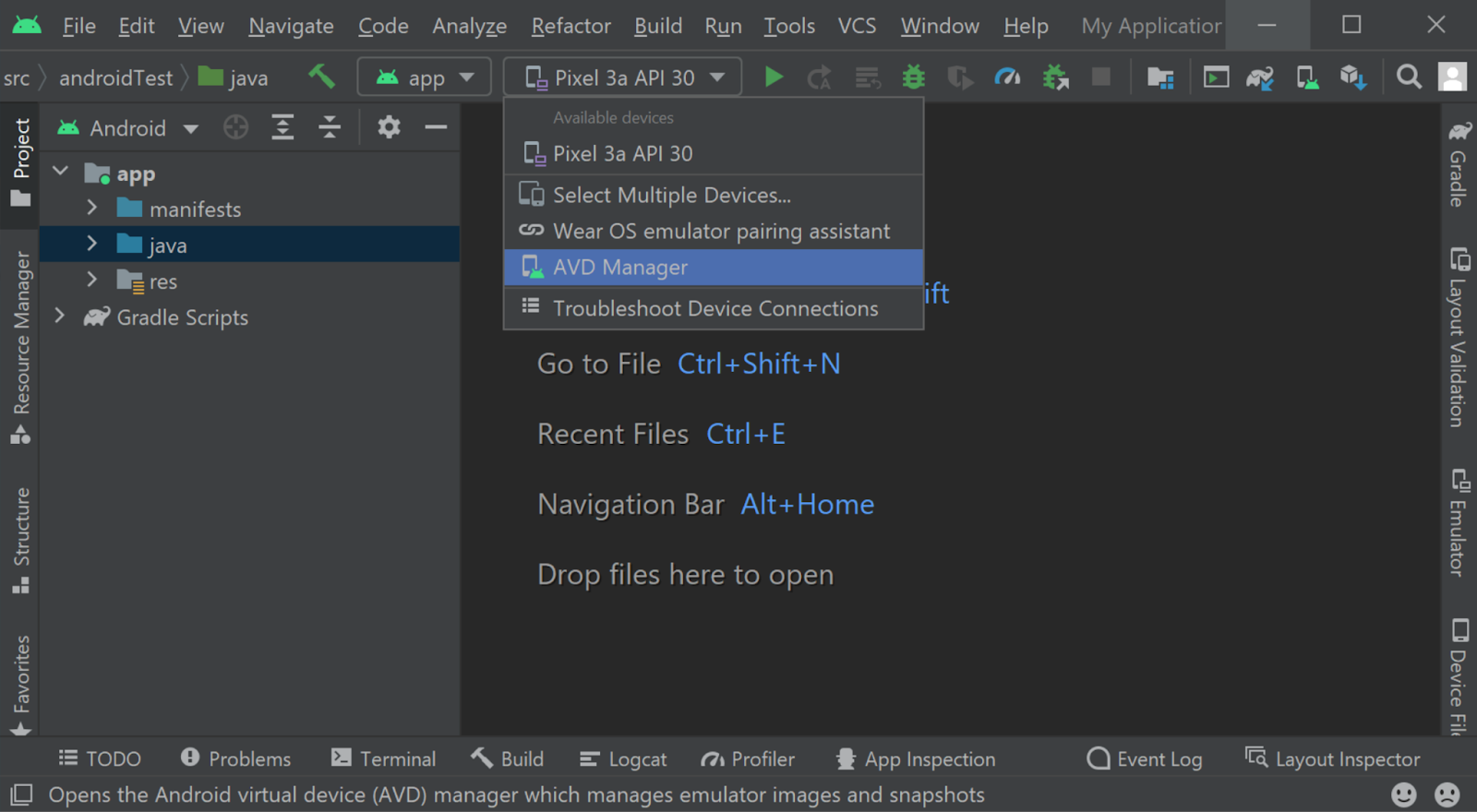Open the Logcat tool window
The height and width of the screenshot is (812, 1477).
pyautogui.click(x=623, y=758)
